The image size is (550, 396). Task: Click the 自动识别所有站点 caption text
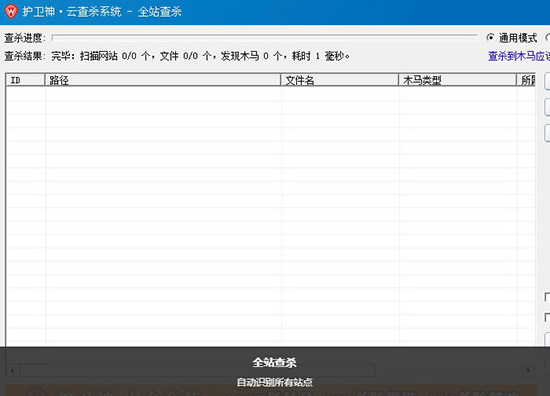pyautogui.click(x=274, y=382)
